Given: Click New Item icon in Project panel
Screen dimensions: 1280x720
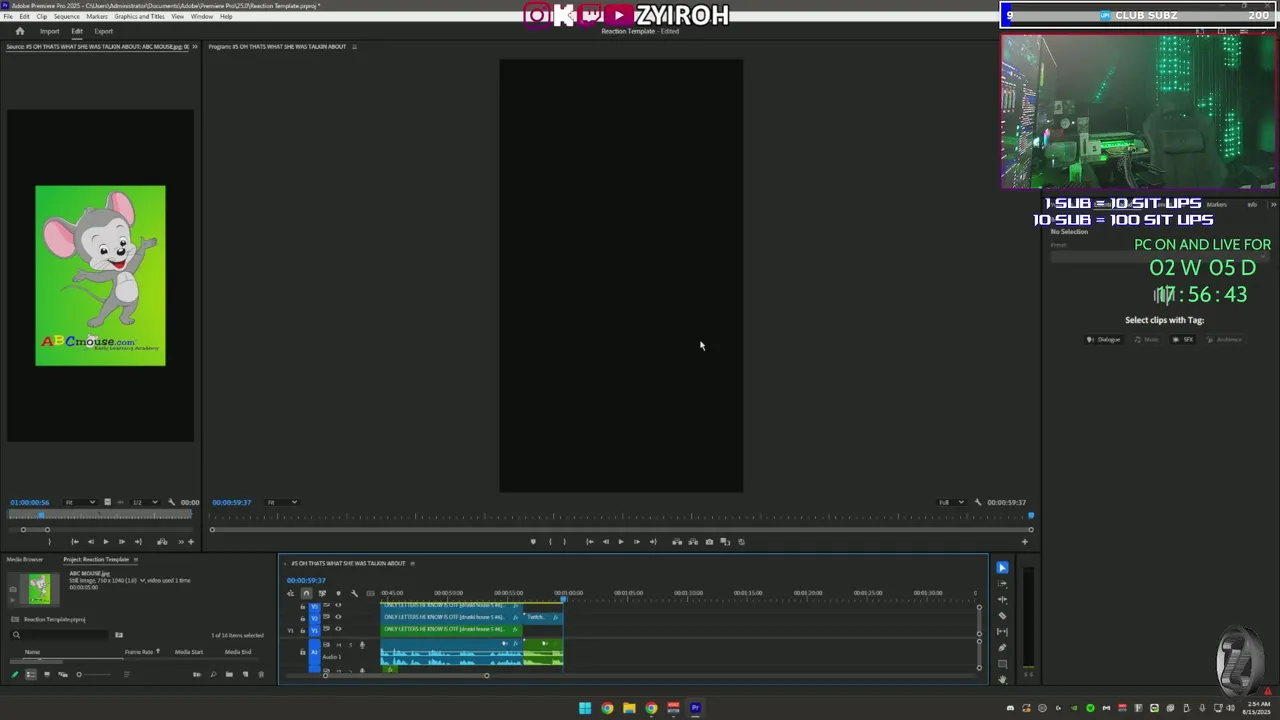Looking at the screenshot, I should [245, 674].
